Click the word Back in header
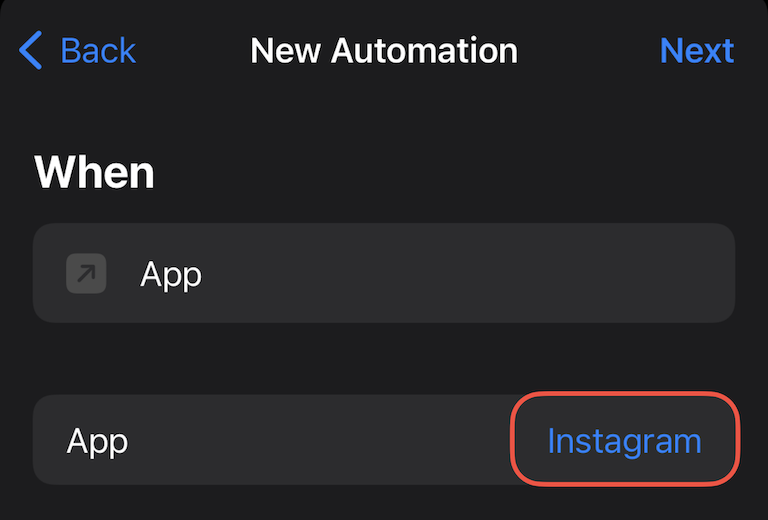Image resolution: width=768 pixels, height=520 pixels. tap(98, 50)
